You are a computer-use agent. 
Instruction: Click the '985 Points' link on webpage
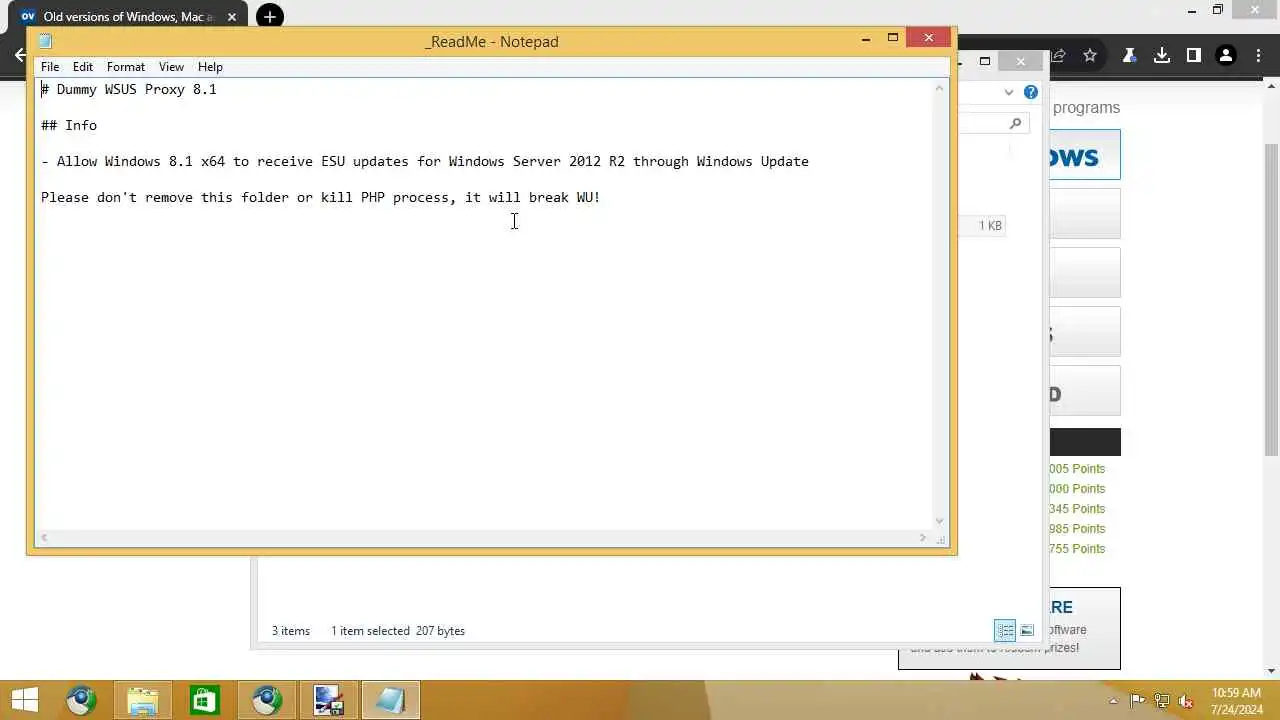click(1077, 529)
